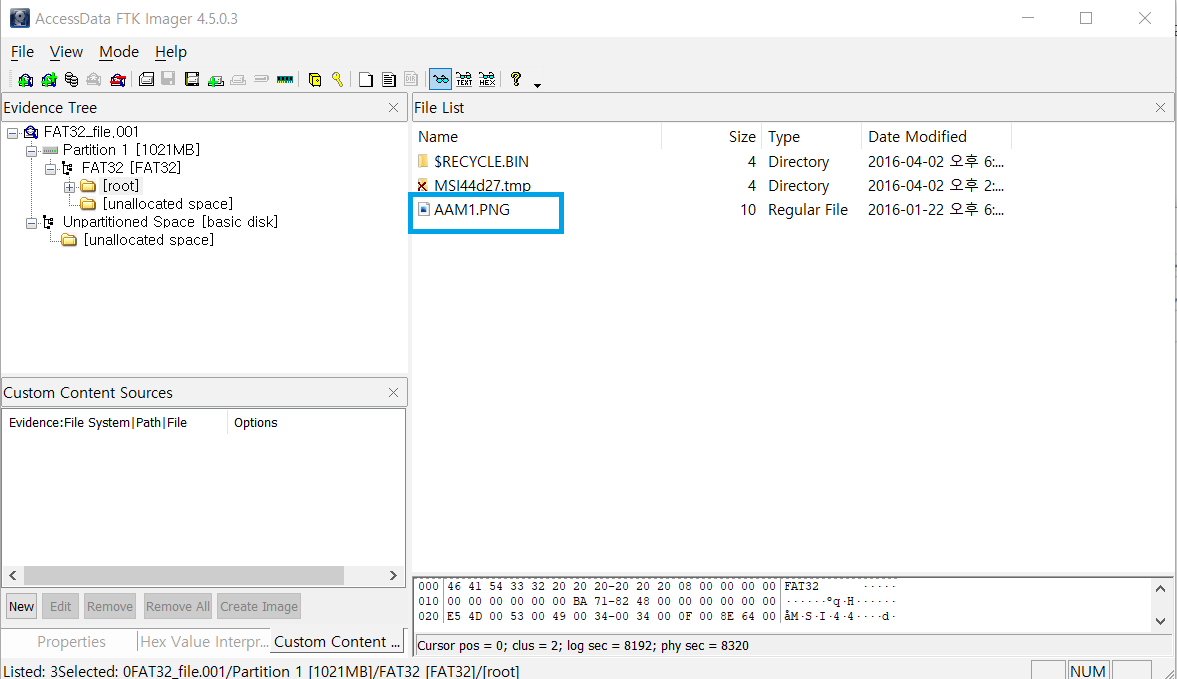
Task: Collapse the Partition 1 [1021MB] node
Action: pos(32,151)
